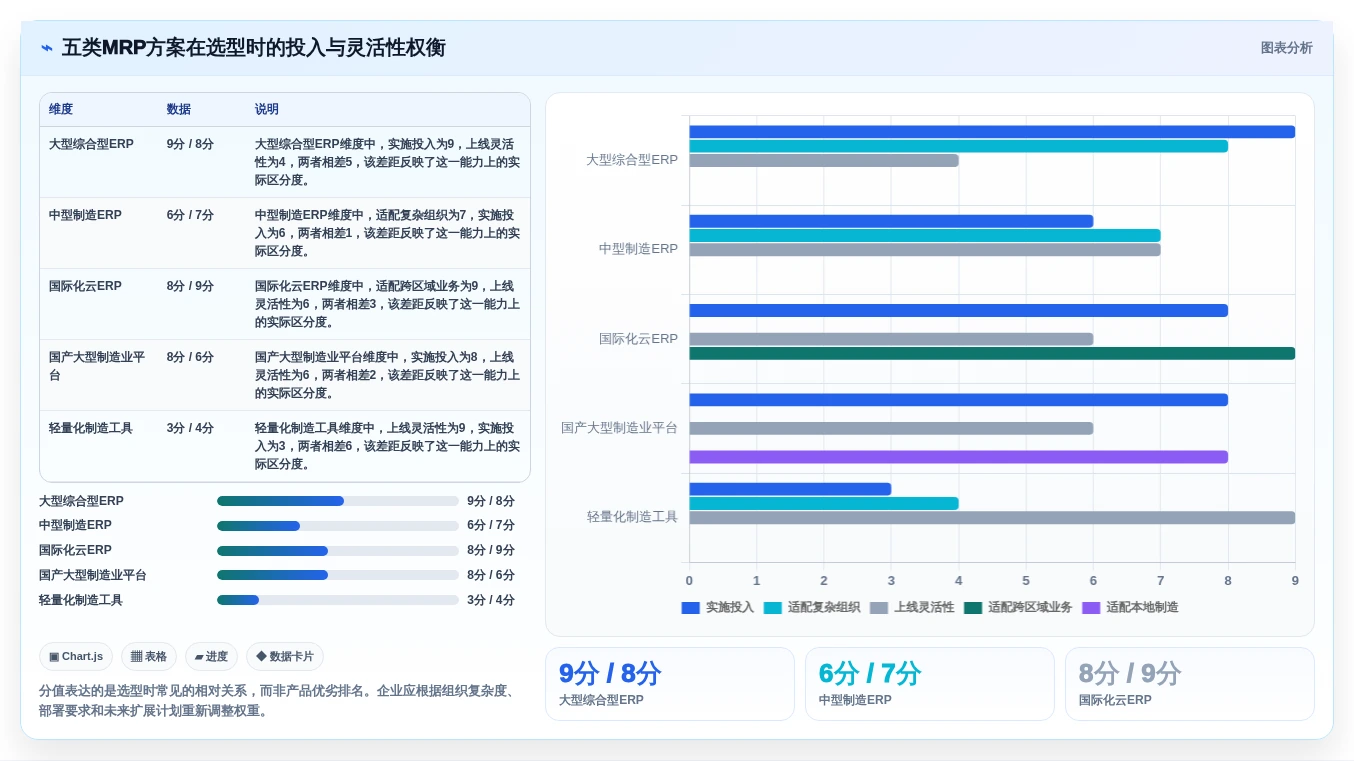Screen dimensions: 1354x761
Task: Click 国产大型制造业平台 axis label in chart
Action: click(619, 428)
